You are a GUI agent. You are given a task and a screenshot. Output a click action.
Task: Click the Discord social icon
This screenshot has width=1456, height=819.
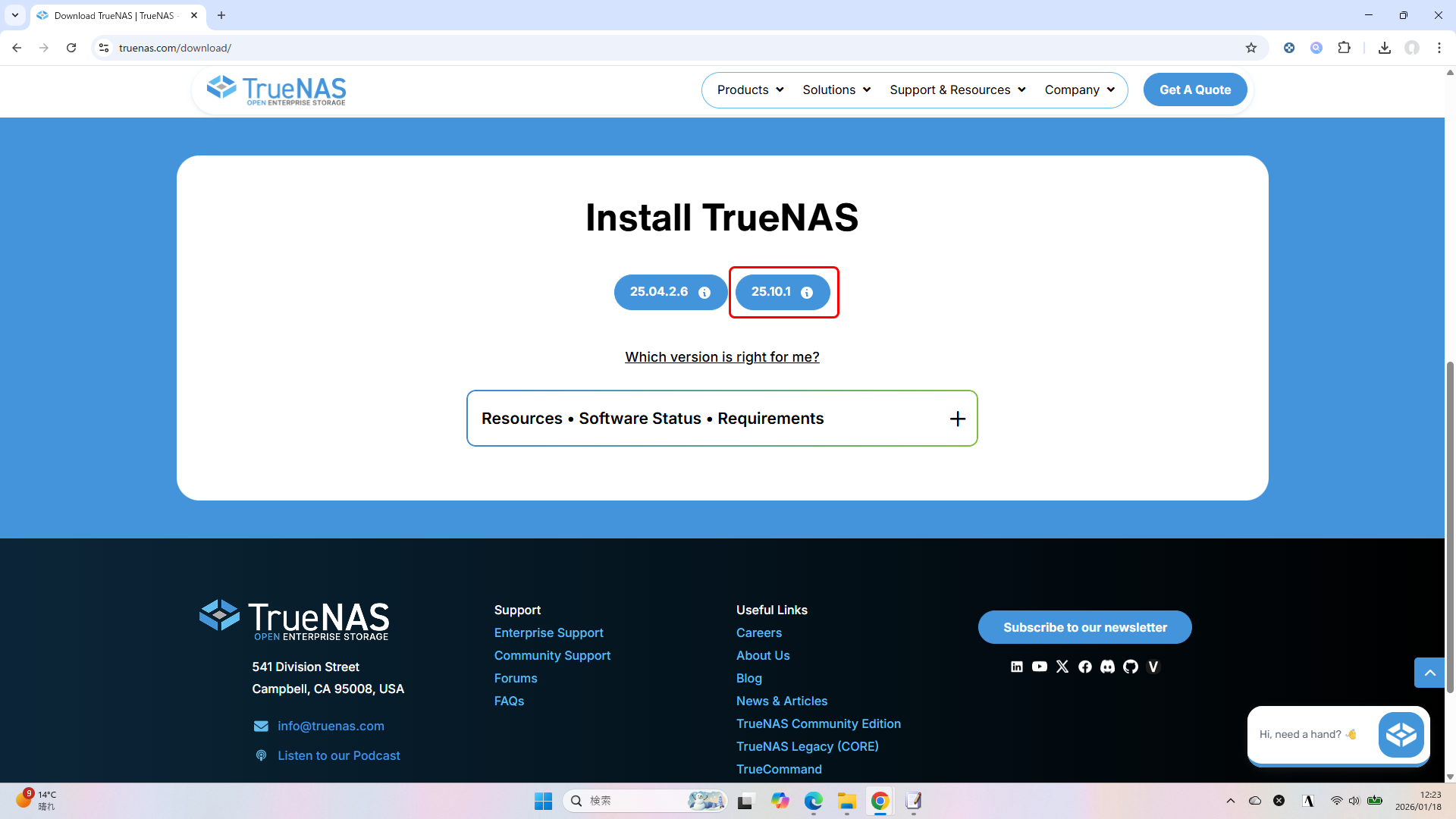click(1108, 667)
